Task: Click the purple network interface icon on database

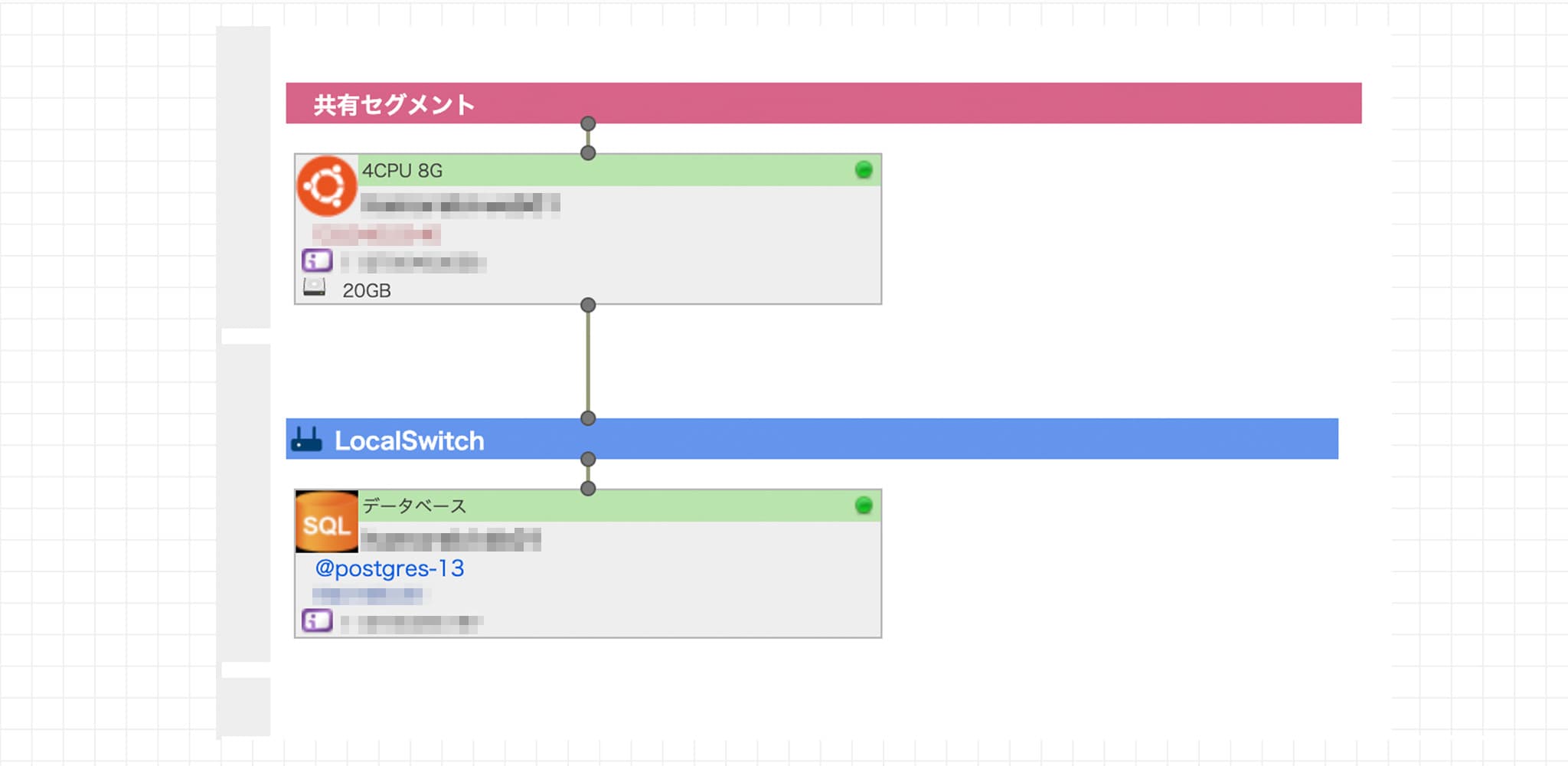Action: (x=317, y=620)
